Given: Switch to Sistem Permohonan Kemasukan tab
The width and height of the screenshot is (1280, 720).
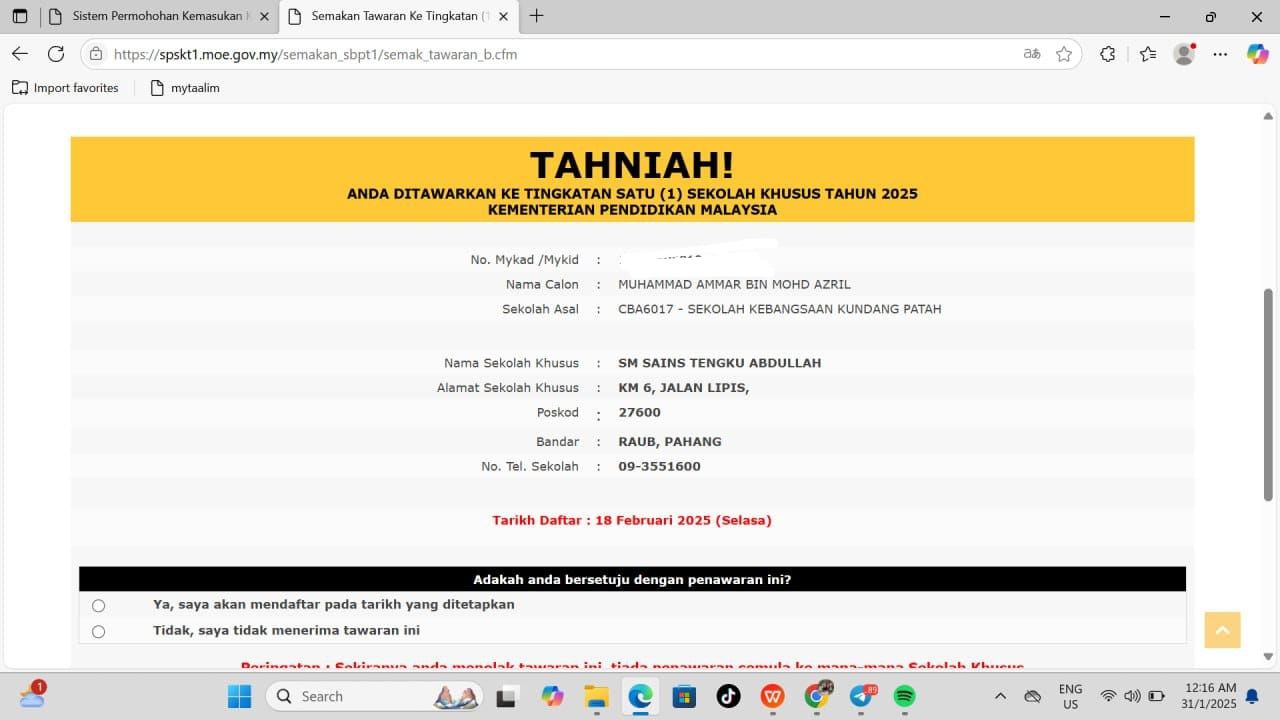Looking at the screenshot, I should point(160,16).
